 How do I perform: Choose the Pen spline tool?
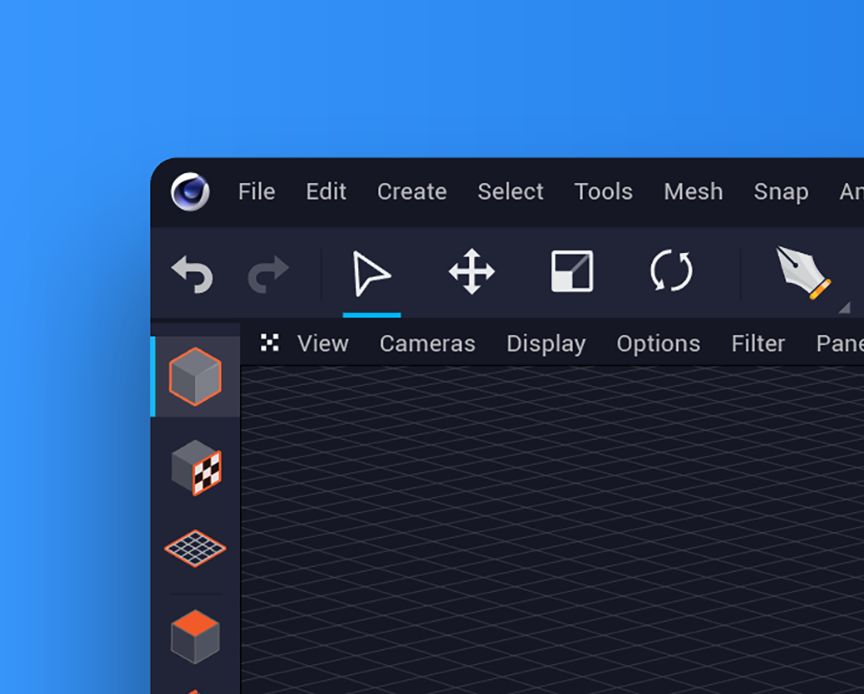click(x=808, y=270)
